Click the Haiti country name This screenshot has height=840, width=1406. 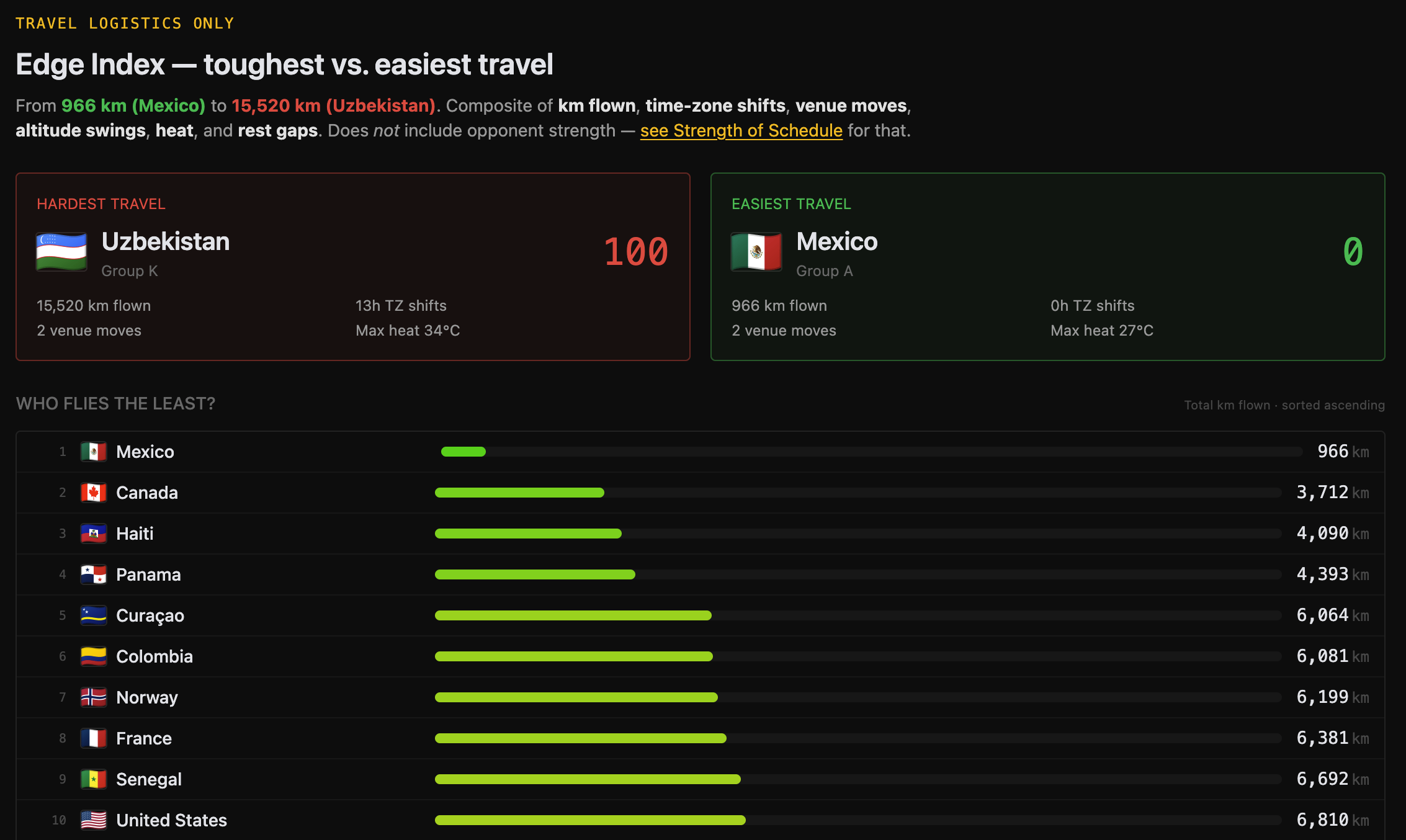(x=135, y=534)
